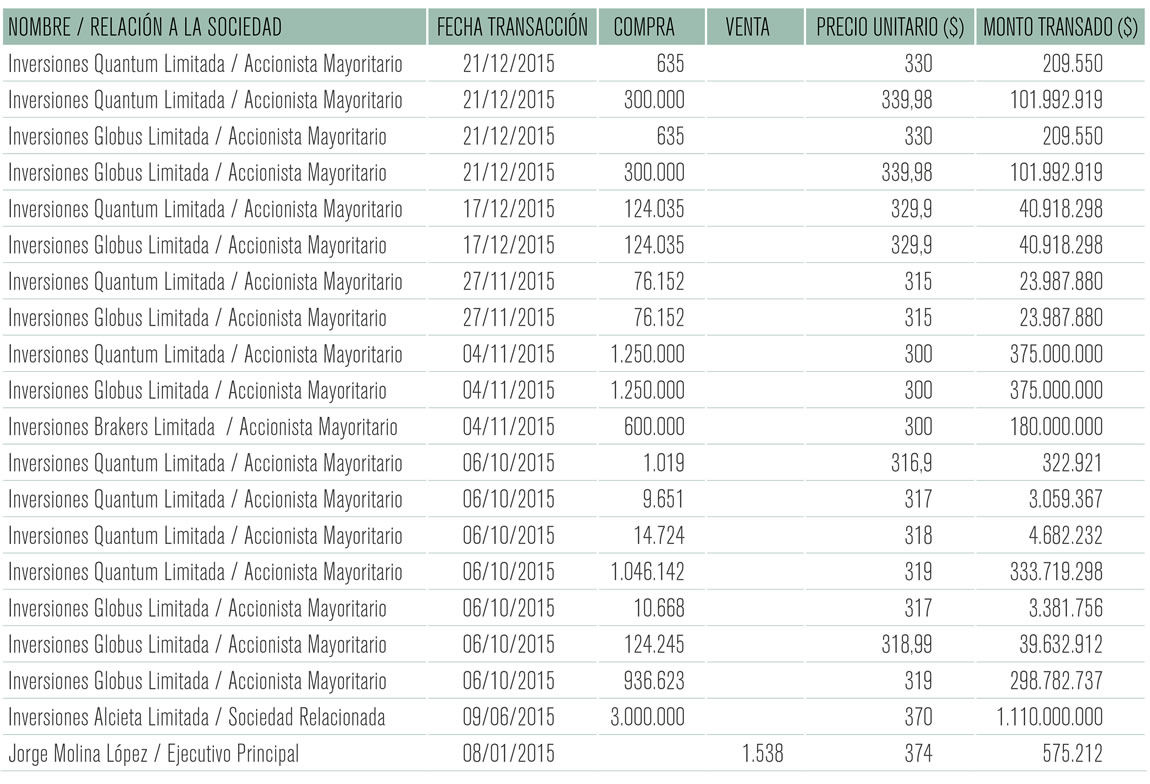The height and width of the screenshot is (784, 1150).
Task: Select the 3.000.000 compra cell
Action: [648, 717]
